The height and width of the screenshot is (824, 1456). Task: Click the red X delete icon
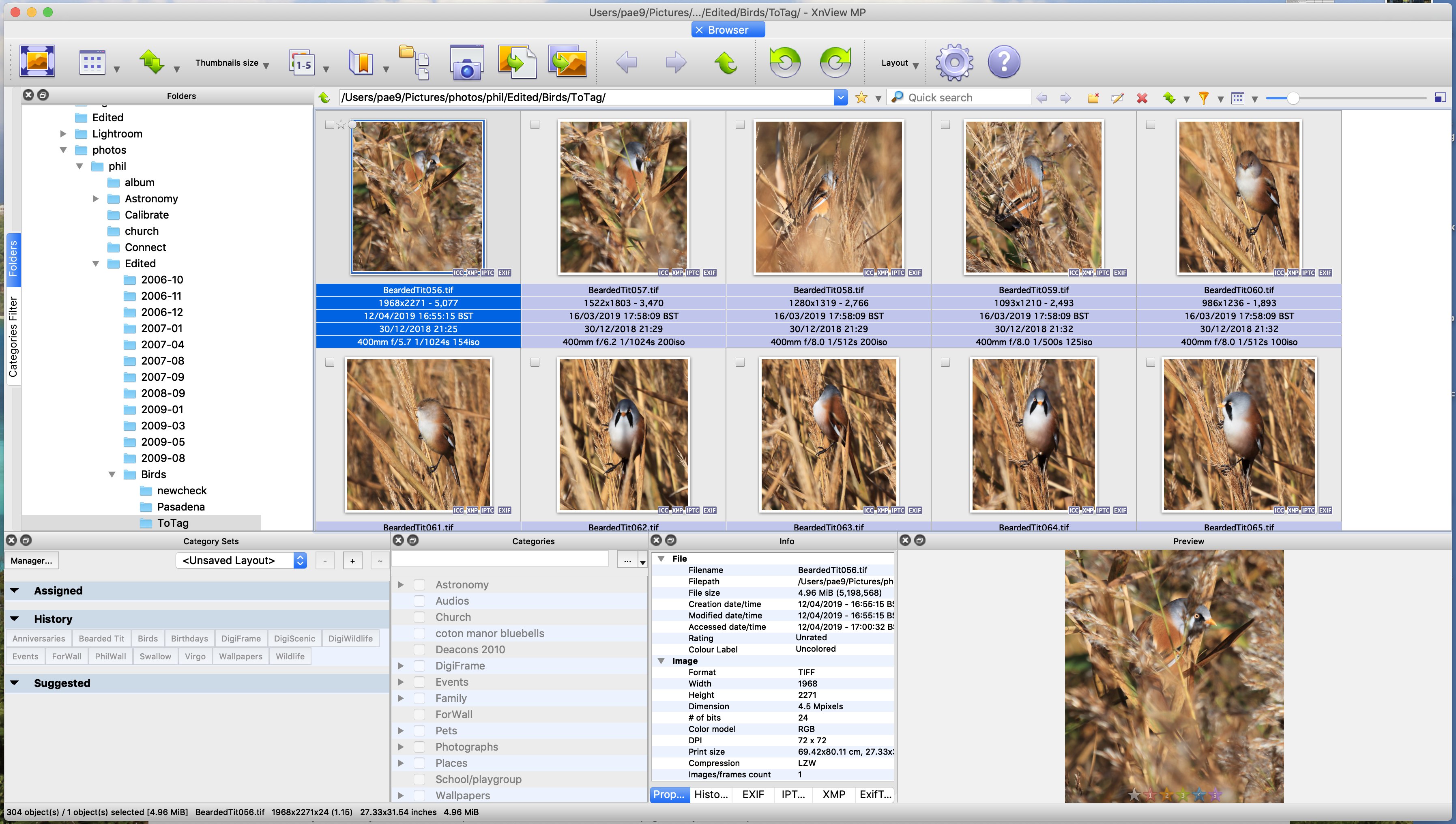coord(1142,98)
